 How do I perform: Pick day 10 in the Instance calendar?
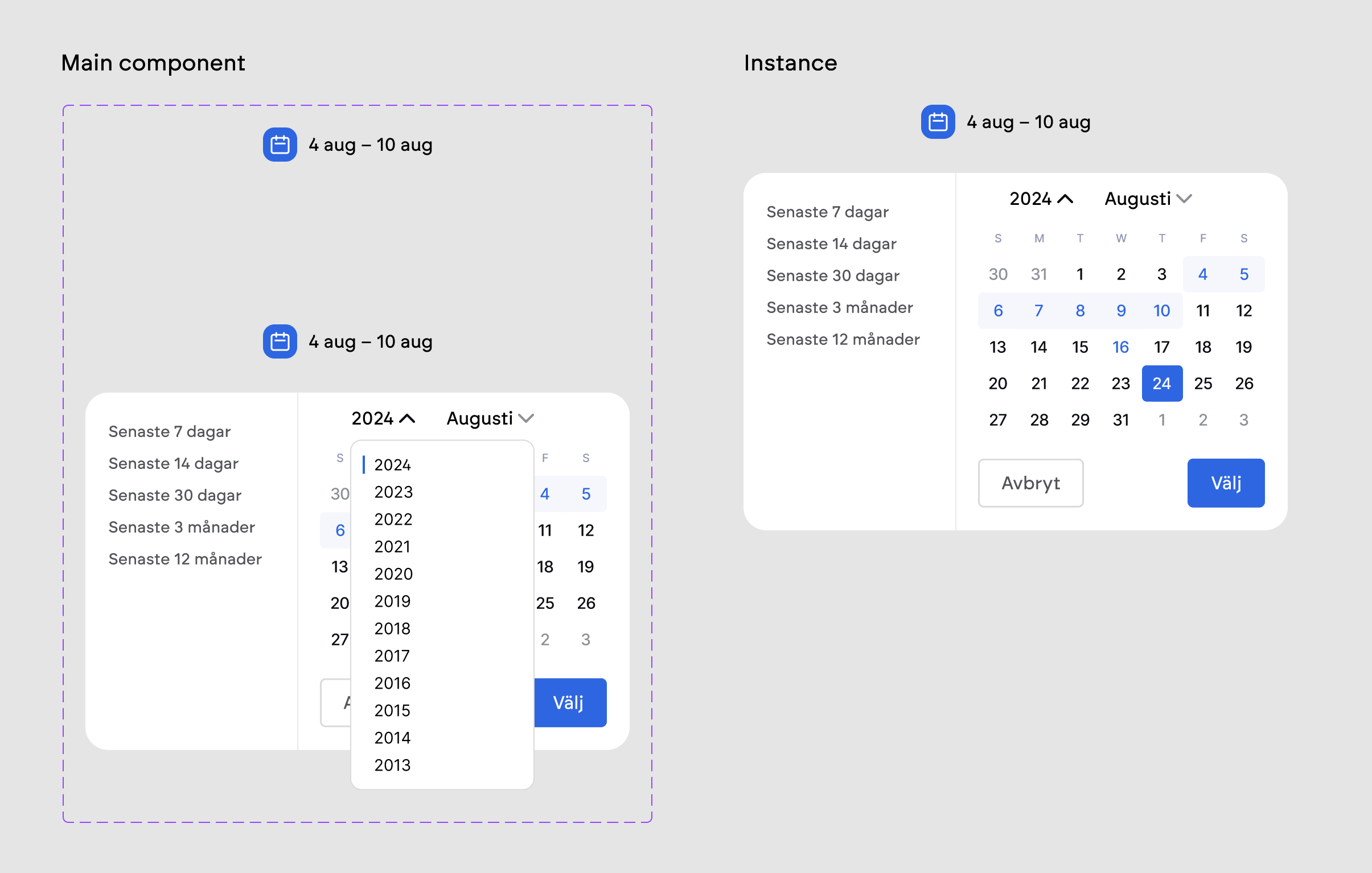[1162, 310]
